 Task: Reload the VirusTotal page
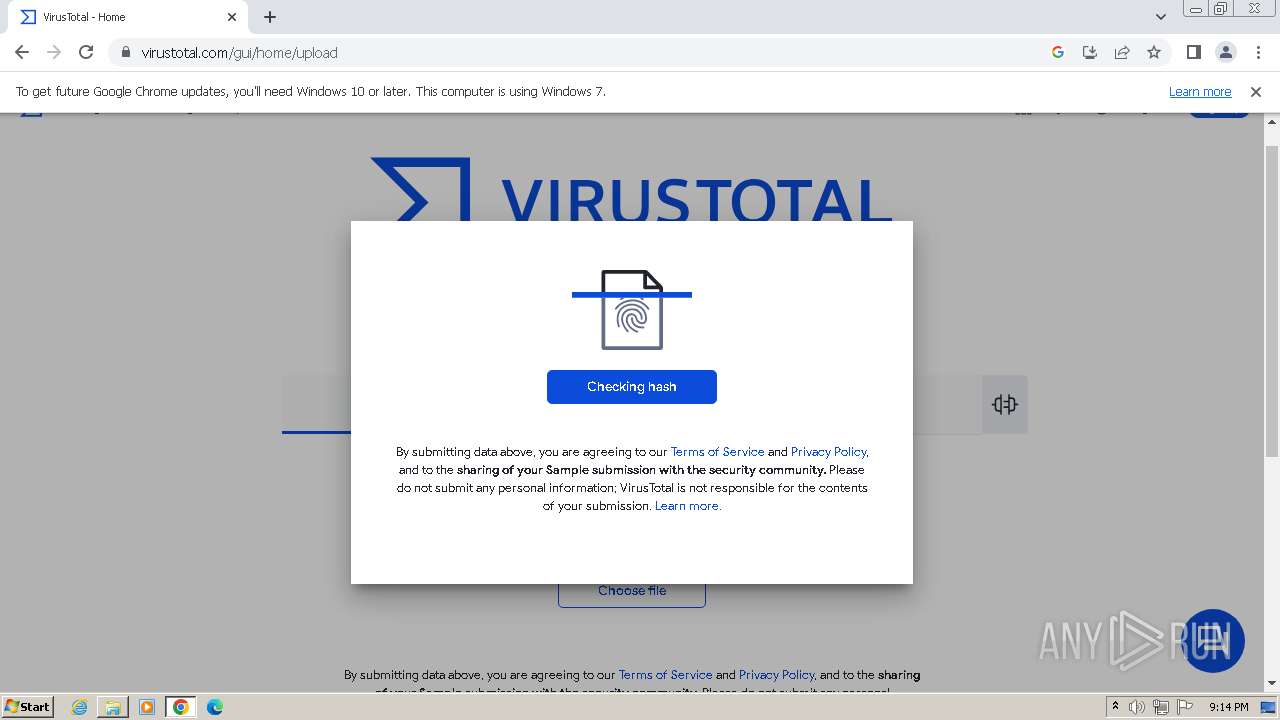point(86,53)
